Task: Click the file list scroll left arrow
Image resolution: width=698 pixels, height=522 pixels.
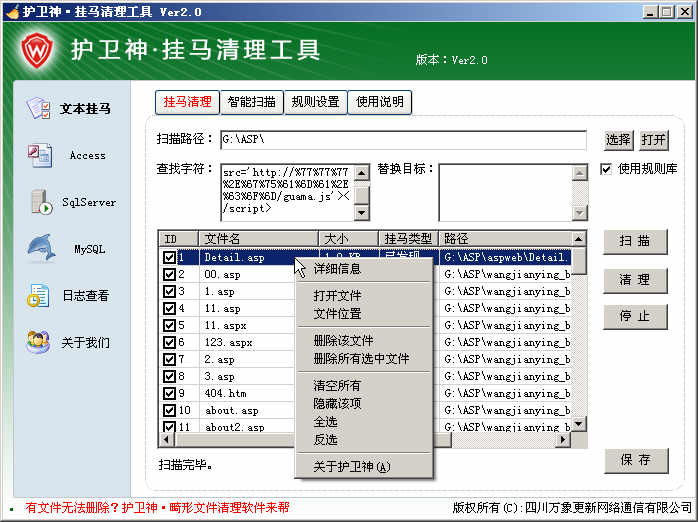Action: click(x=166, y=440)
